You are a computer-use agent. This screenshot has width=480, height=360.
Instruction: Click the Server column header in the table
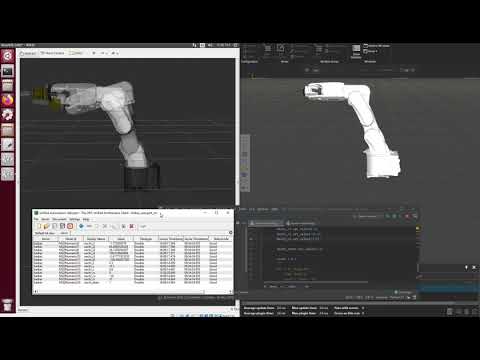click(x=45, y=239)
